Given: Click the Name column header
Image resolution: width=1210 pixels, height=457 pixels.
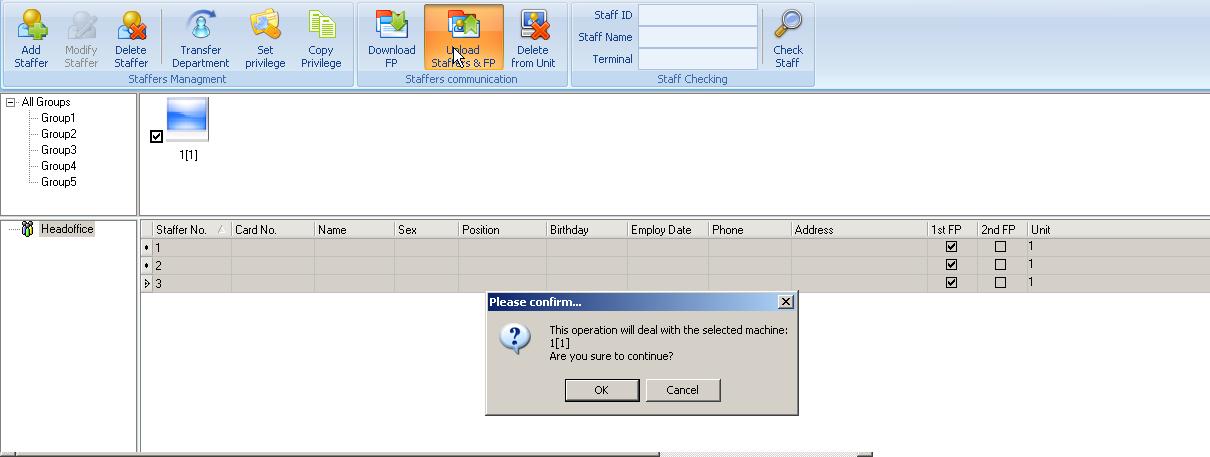Looking at the screenshot, I should pos(332,230).
